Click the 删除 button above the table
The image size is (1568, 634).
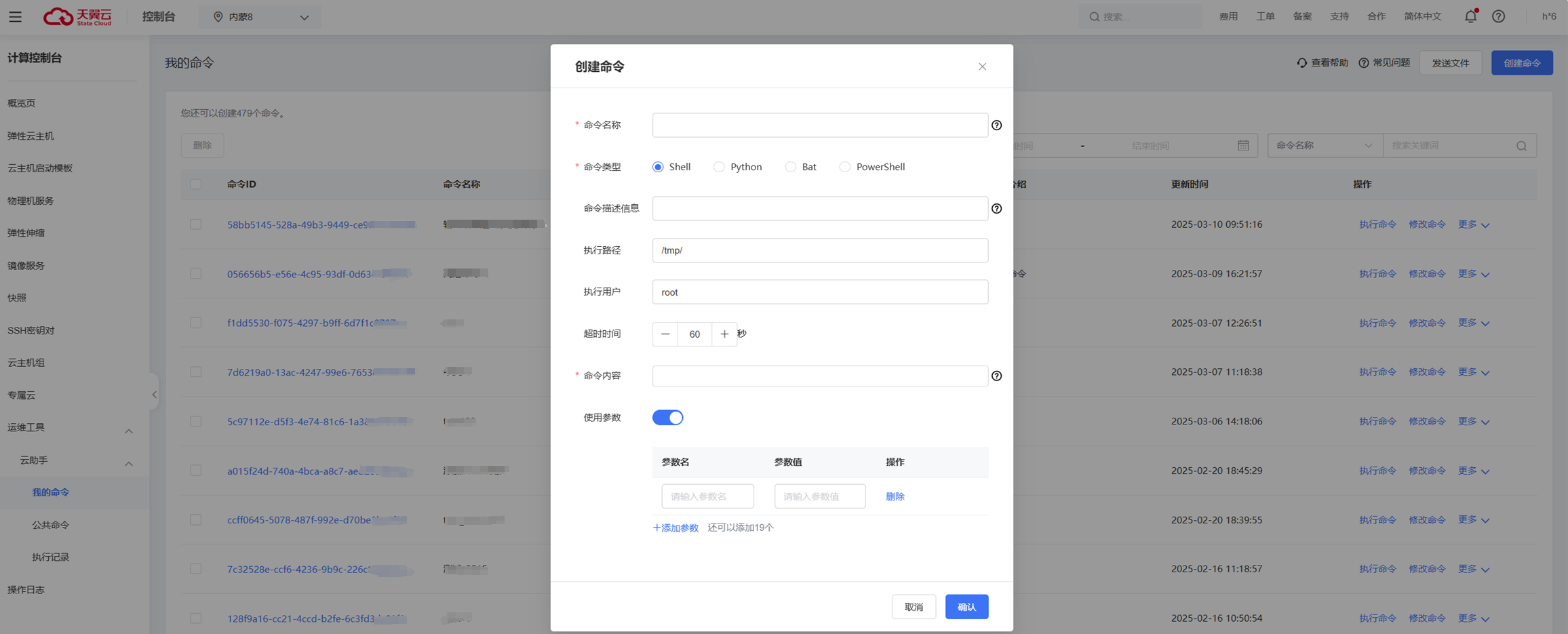(202, 145)
